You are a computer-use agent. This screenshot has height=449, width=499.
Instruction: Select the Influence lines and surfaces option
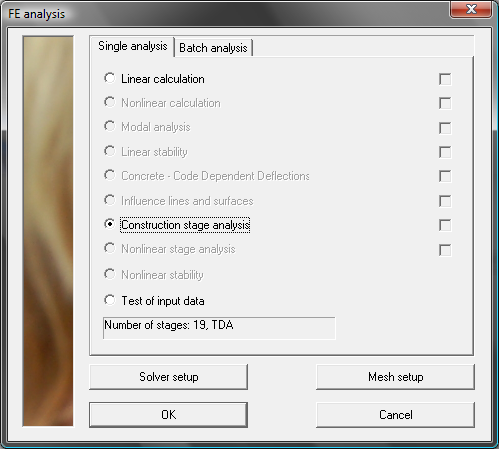(x=179, y=201)
